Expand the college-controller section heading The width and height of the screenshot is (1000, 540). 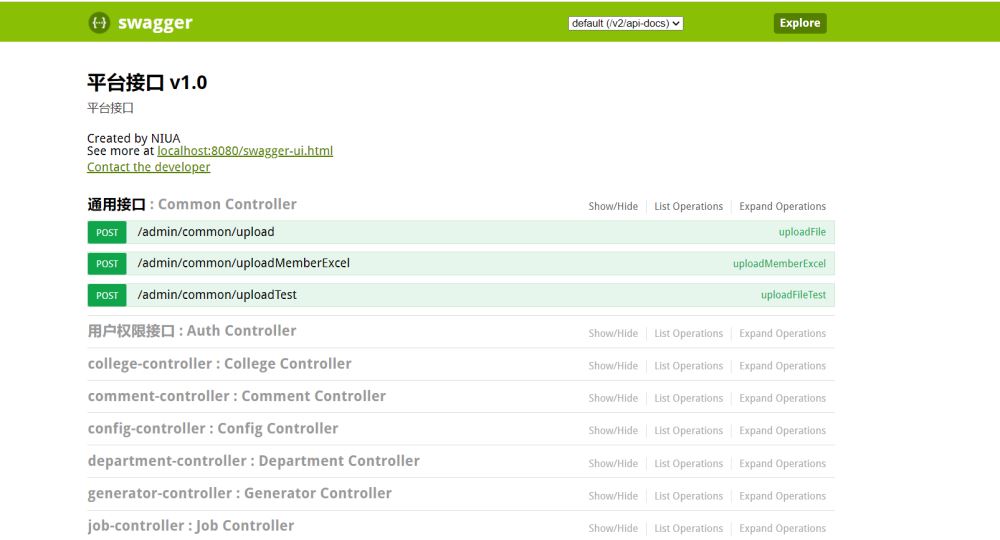pos(219,364)
